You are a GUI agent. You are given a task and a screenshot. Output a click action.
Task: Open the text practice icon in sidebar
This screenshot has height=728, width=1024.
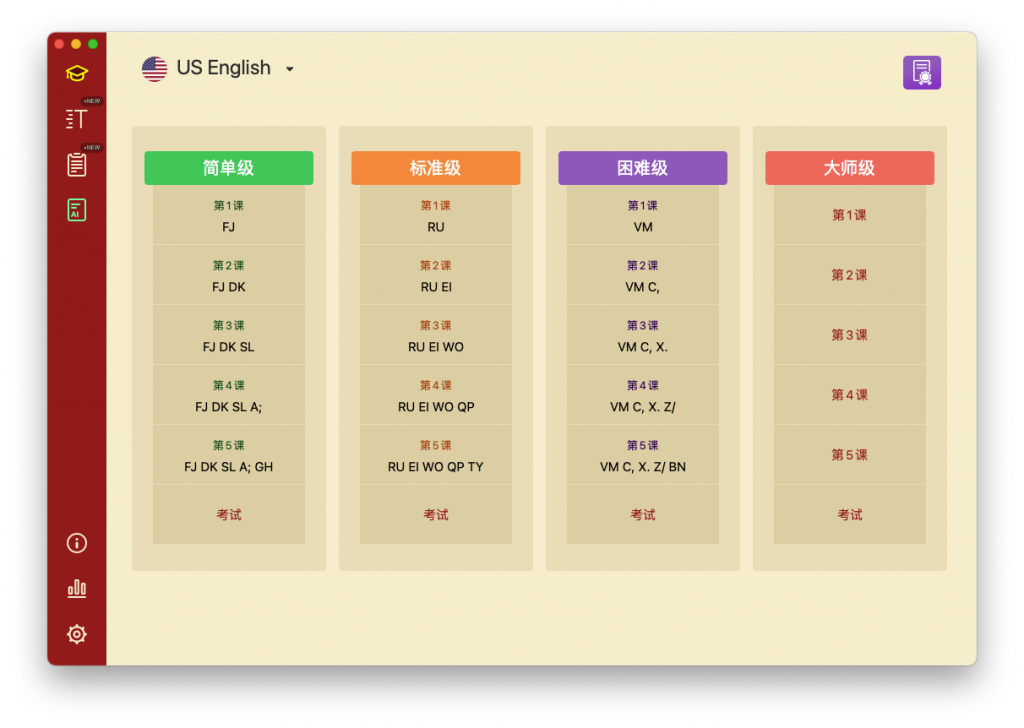[x=76, y=119]
